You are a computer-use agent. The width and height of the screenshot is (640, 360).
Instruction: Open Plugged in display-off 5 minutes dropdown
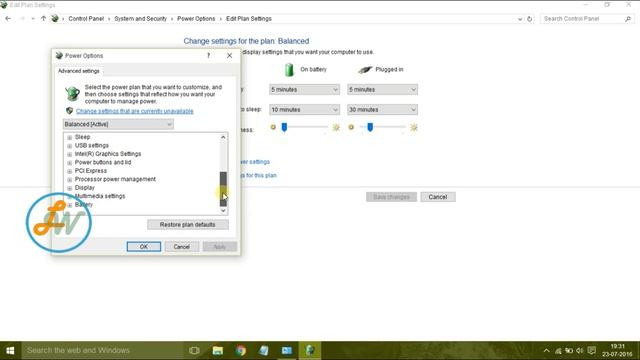tap(382, 89)
